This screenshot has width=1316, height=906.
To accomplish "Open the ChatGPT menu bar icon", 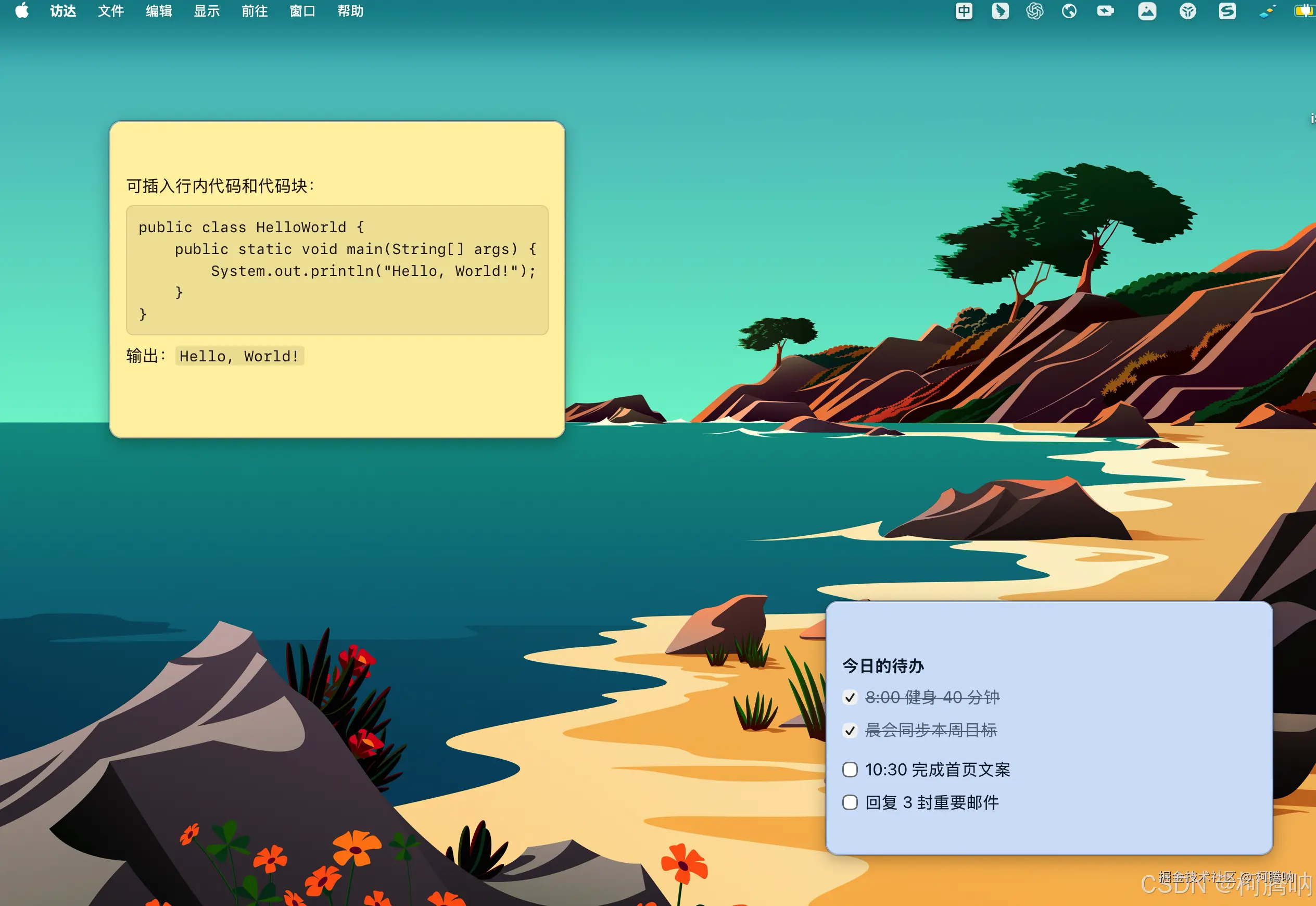I will pyautogui.click(x=1034, y=11).
